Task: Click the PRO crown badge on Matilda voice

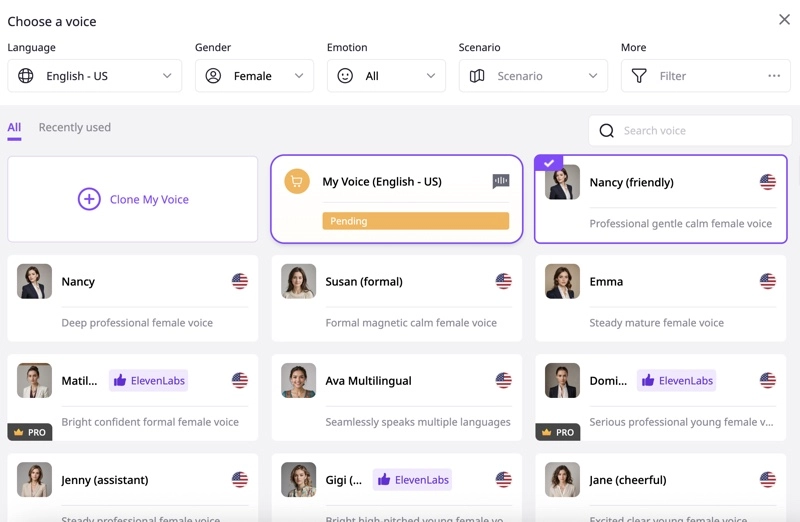Action: (29, 432)
